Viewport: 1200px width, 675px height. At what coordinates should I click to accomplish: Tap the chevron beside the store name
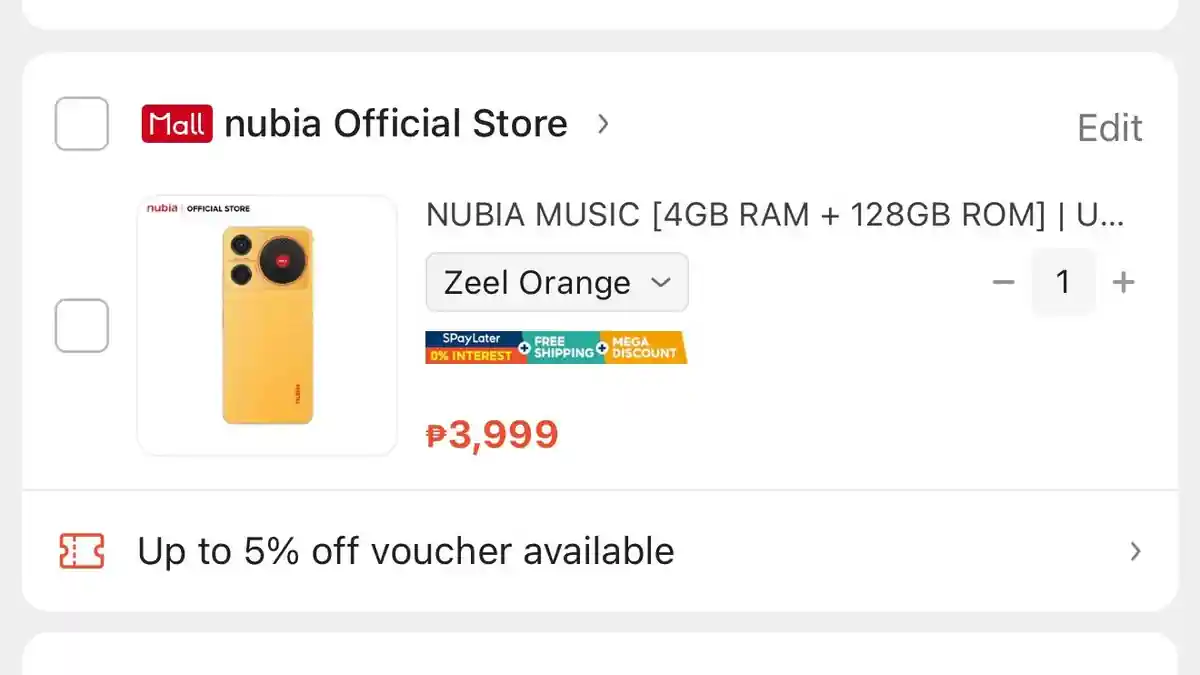coord(603,124)
